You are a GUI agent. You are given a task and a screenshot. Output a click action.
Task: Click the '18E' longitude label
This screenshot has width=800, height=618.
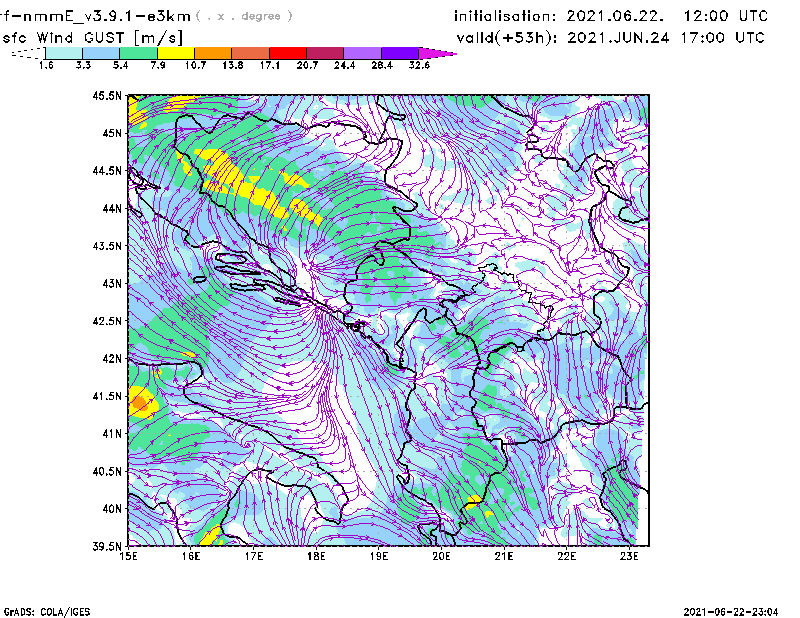tap(316, 556)
